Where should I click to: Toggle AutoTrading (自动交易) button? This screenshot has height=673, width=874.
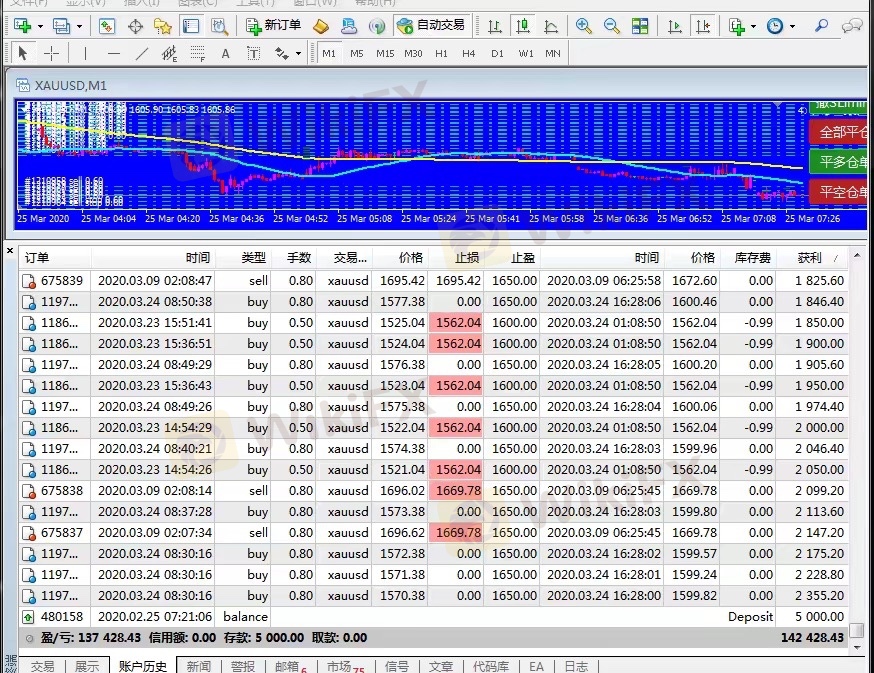pyautogui.click(x=431, y=26)
